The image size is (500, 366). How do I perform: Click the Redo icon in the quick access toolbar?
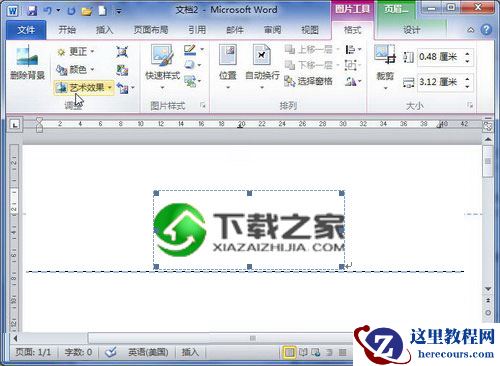tap(71, 11)
